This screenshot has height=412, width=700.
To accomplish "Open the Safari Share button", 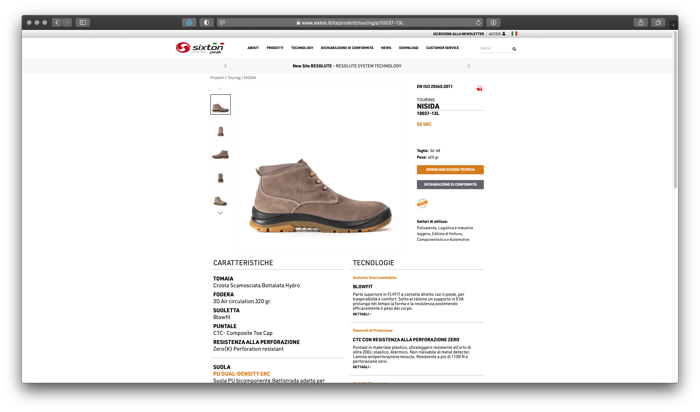I will [641, 22].
